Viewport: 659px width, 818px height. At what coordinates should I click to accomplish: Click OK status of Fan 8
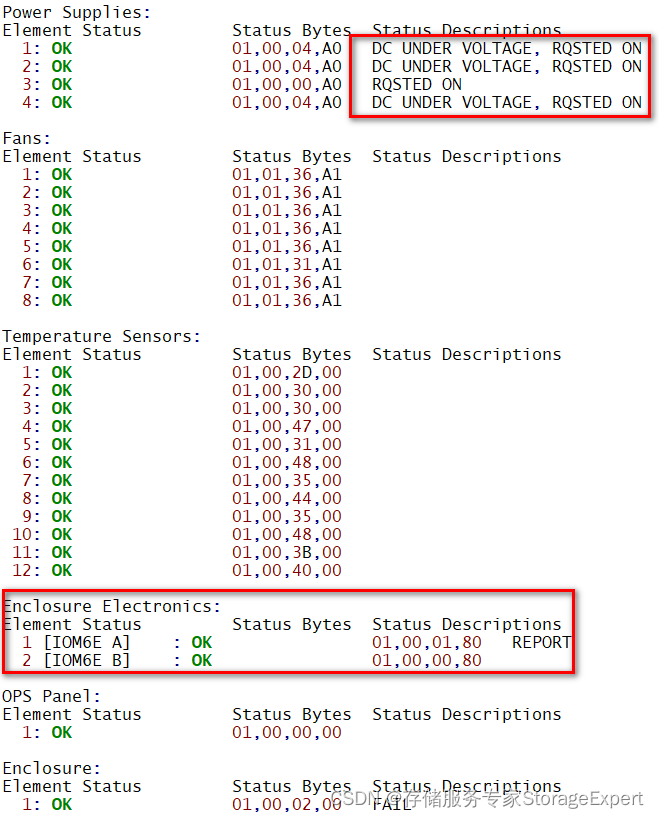click(62, 300)
